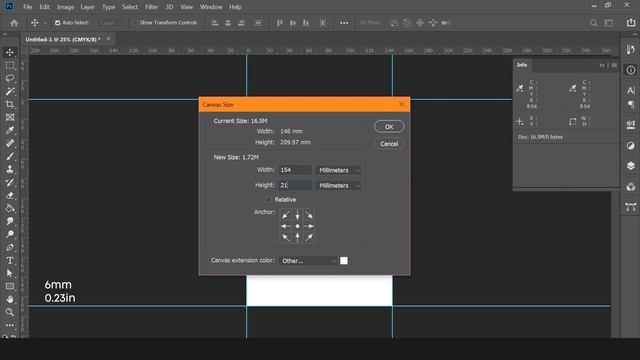This screenshot has width=640, height=360.
Task: Select the Info panel tab
Action: pyautogui.click(x=522, y=65)
